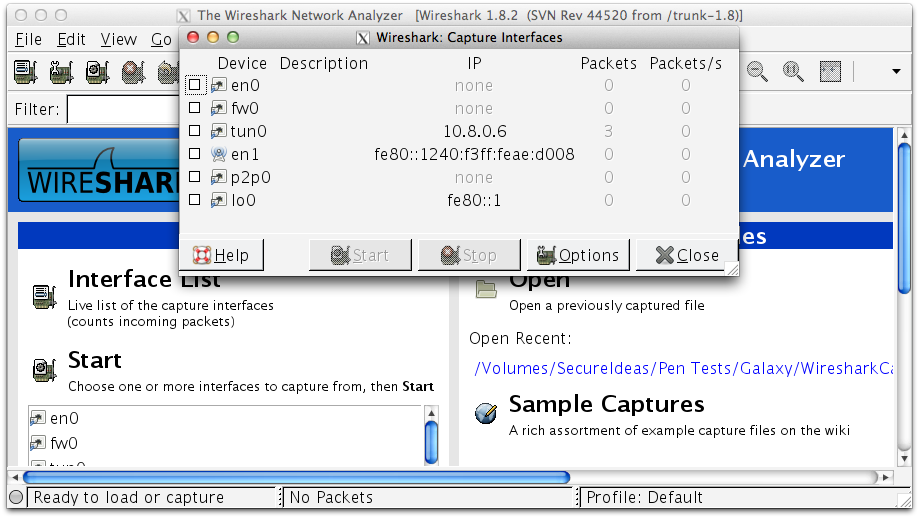This screenshot has width=919, height=518.
Task: Click the lo0 address fe80::1
Action: [474, 200]
